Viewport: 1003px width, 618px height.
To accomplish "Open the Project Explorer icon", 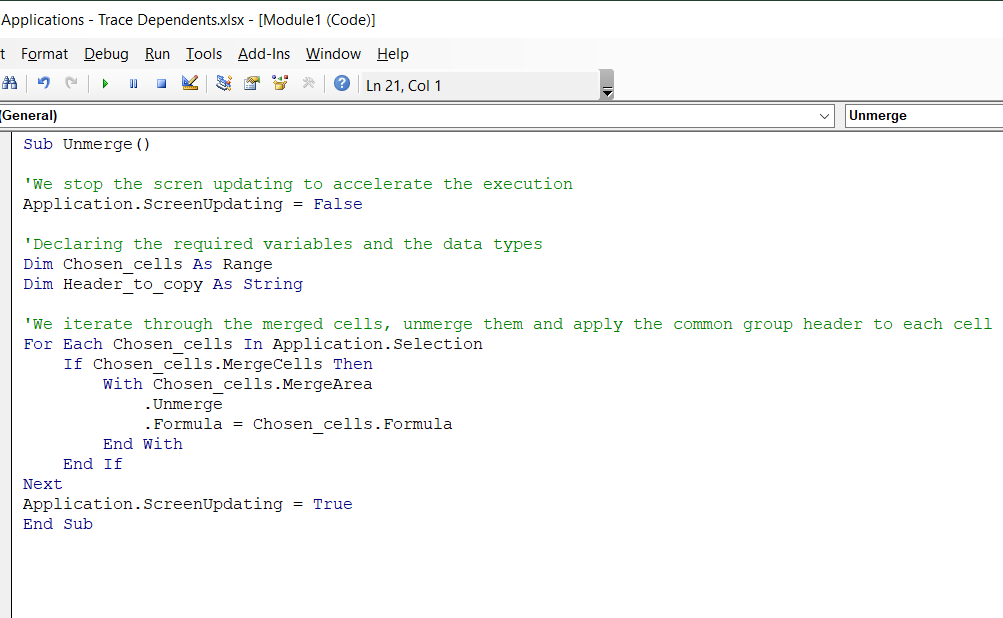I will pos(224,85).
